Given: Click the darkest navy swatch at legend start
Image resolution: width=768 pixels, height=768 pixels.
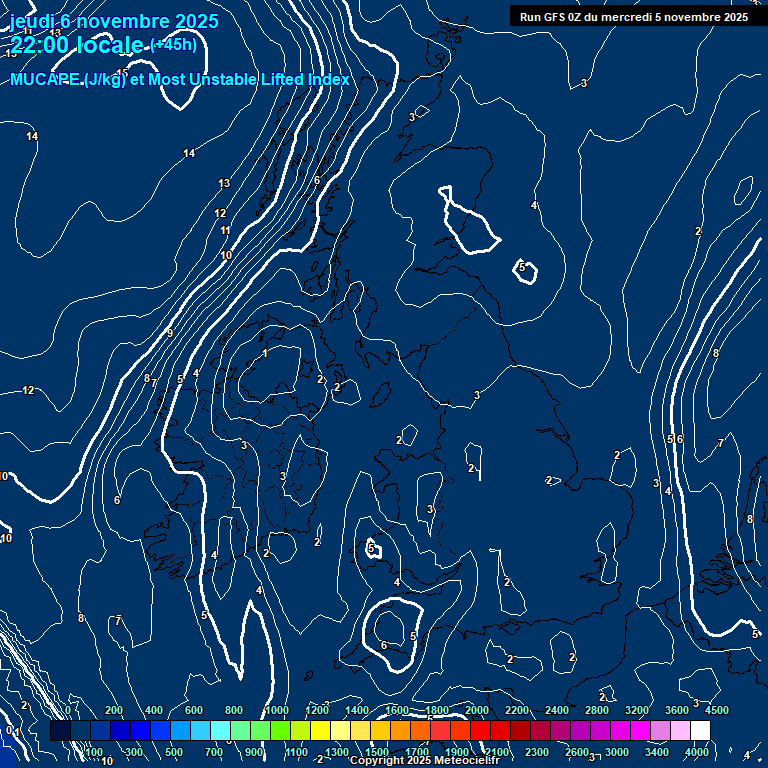Looking at the screenshot, I should coord(60,731).
